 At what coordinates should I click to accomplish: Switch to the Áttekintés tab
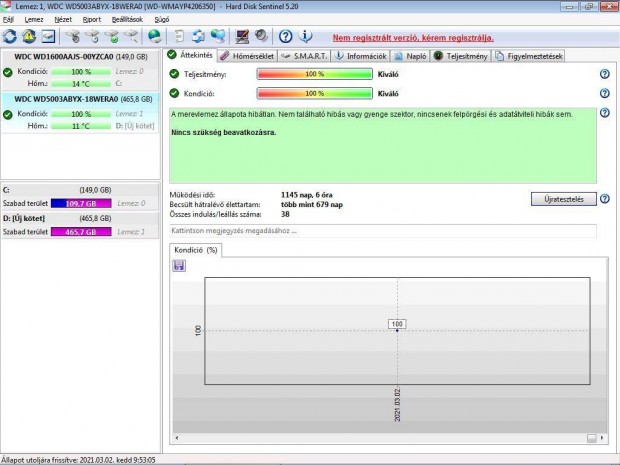point(190,55)
